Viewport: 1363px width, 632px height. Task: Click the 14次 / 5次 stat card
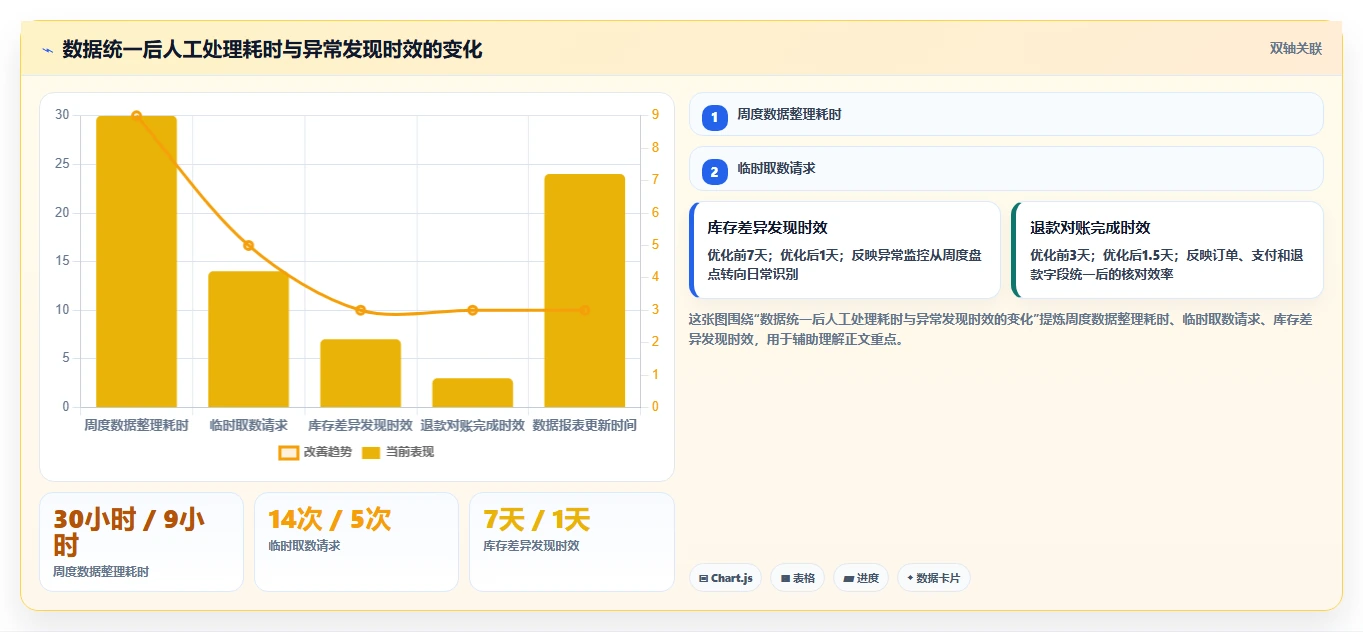click(x=356, y=542)
